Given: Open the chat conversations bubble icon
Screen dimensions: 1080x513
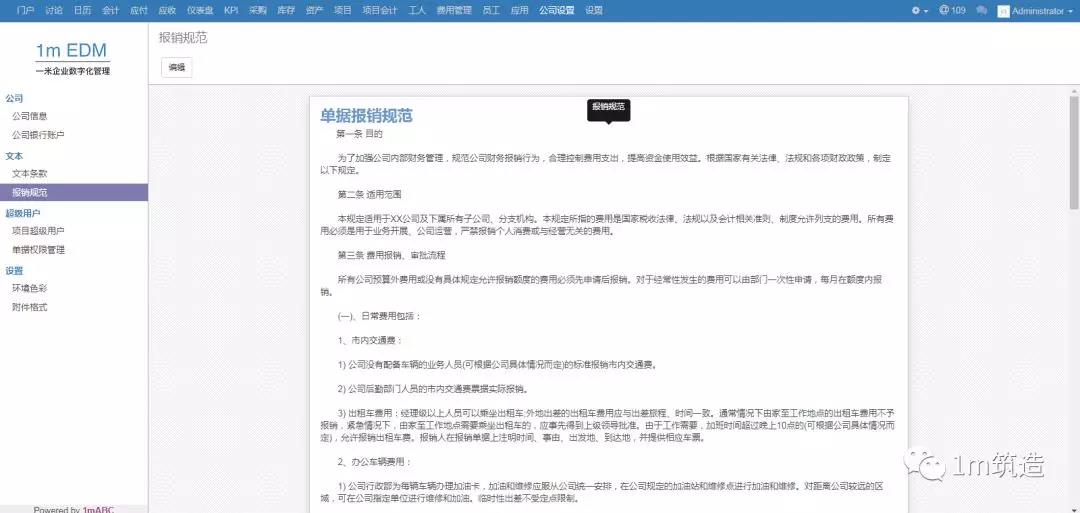Looking at the screenshot, I should click(981, 10).
